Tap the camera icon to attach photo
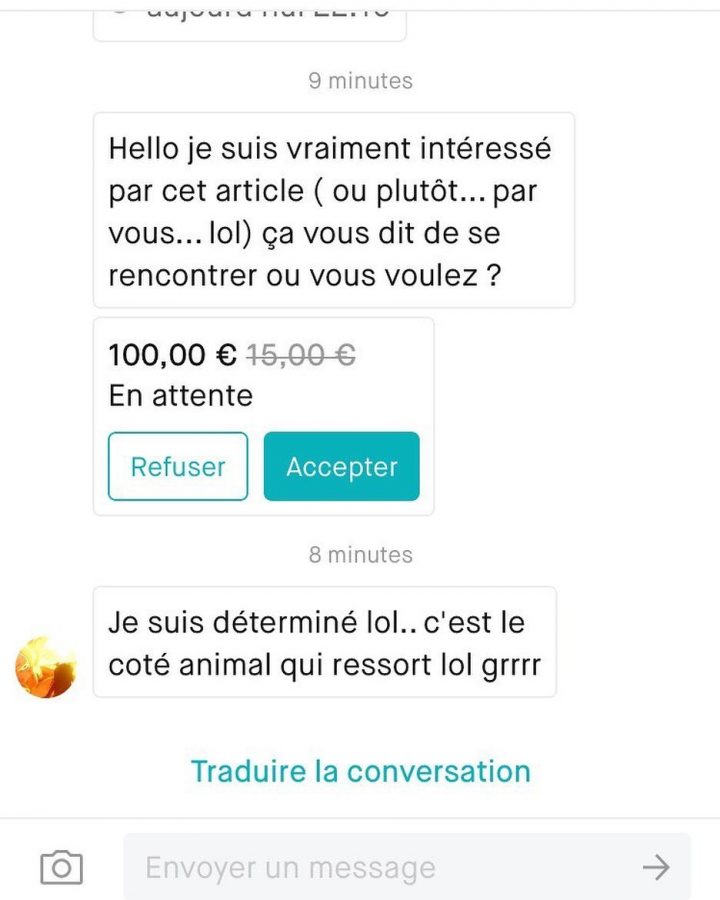The height and width of the screenshot is (900, 720). coord(61,867)
